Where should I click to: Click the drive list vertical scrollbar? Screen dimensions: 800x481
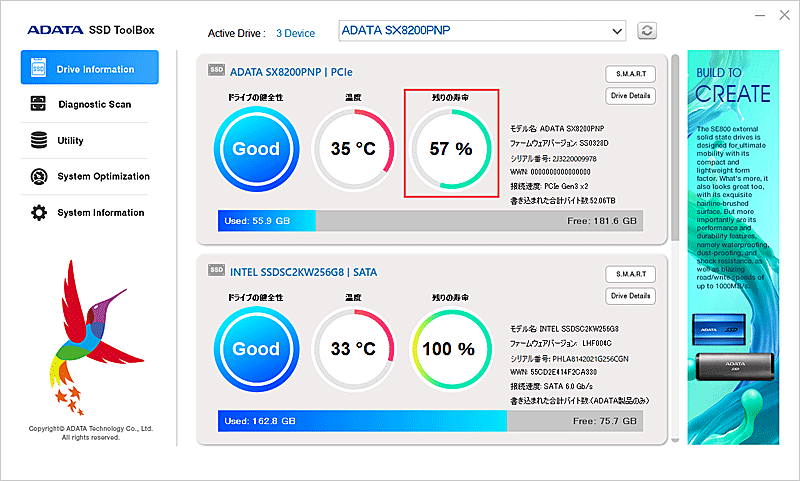[x=675, y=148]
